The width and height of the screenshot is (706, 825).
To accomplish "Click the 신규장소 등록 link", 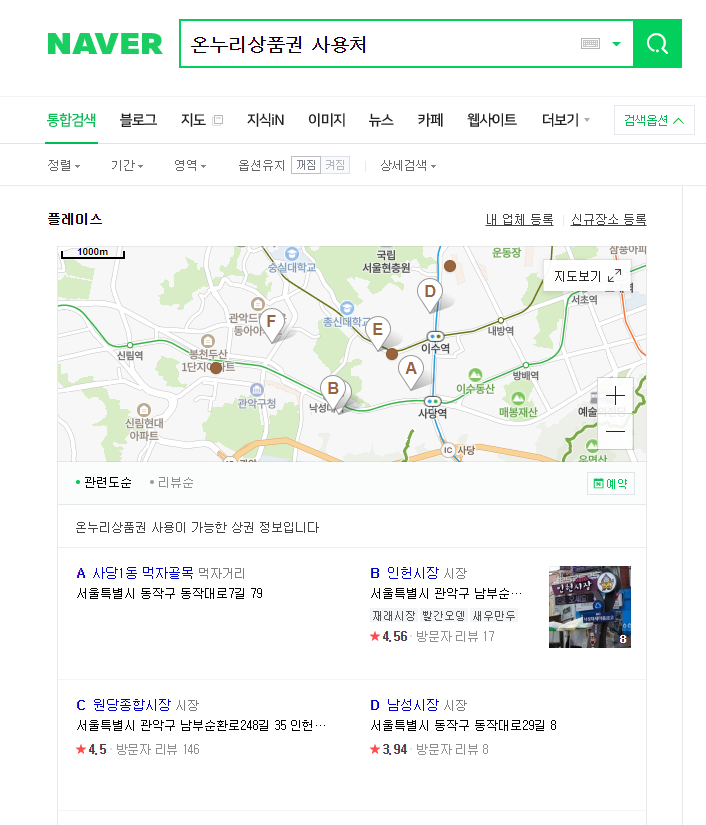I will tap(609, 219).
